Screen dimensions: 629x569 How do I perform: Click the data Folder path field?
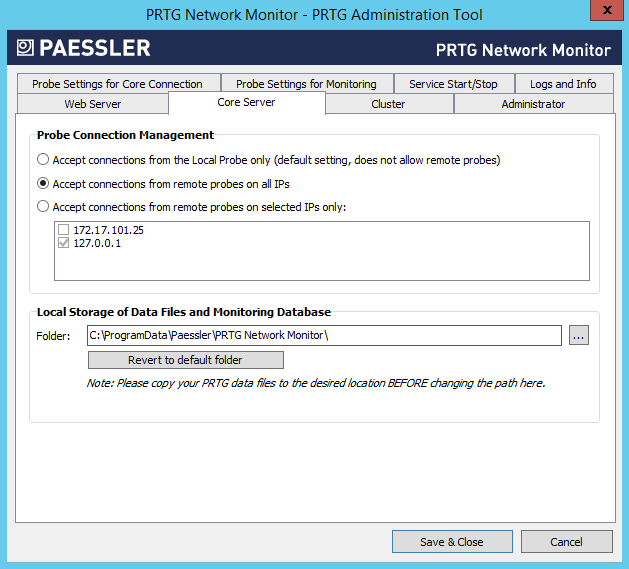click(323, 336)
